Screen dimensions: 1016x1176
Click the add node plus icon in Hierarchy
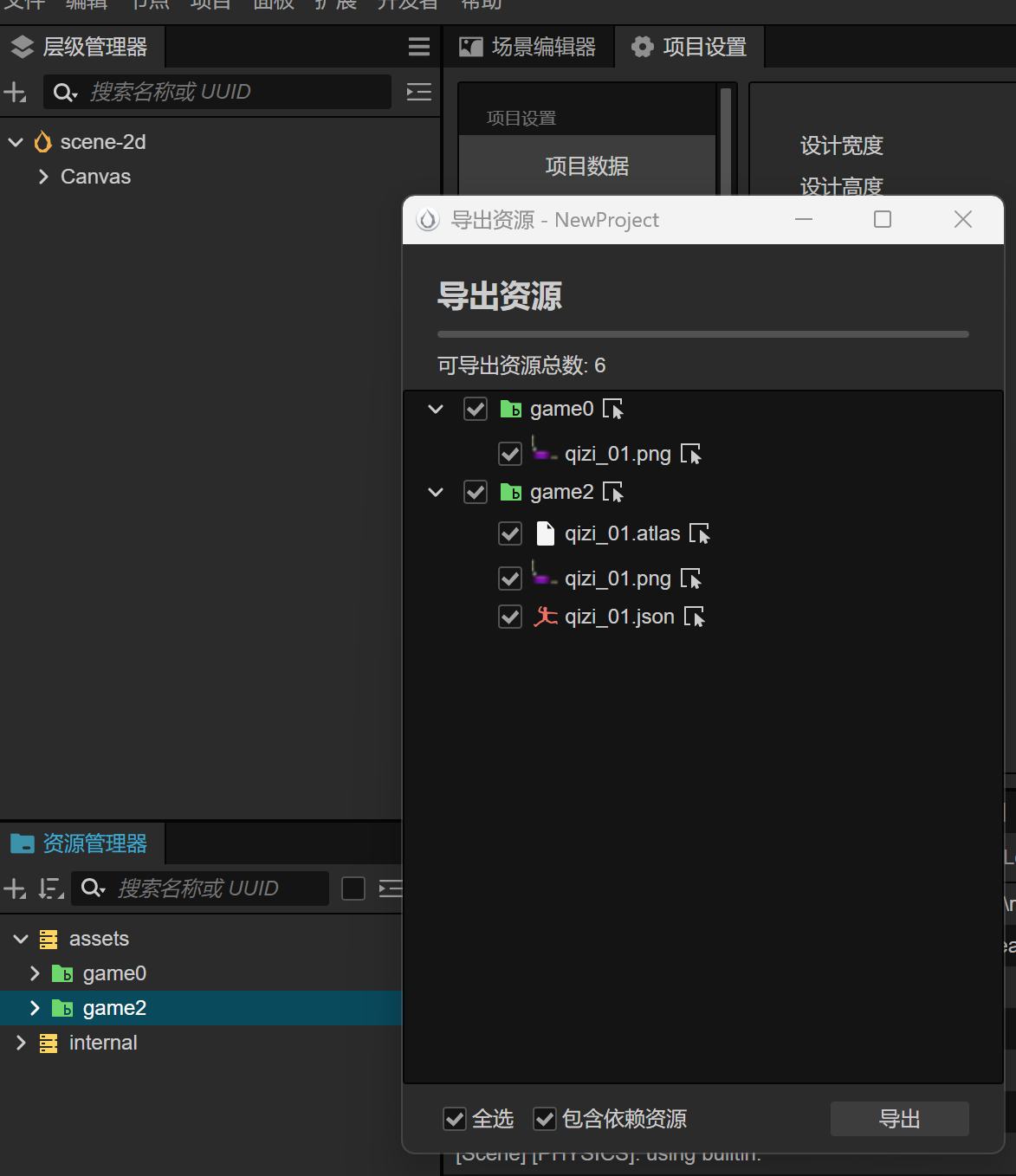[16, 92]
